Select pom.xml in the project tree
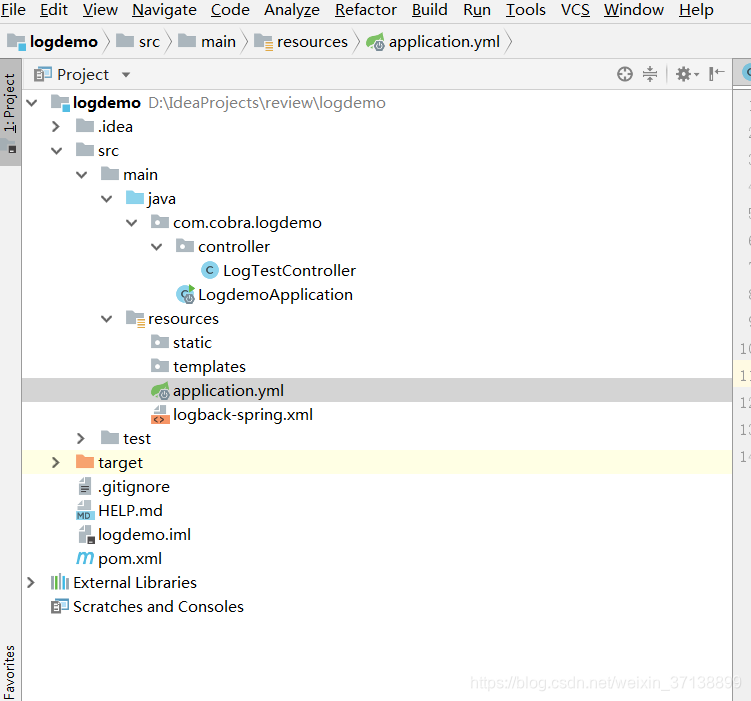This screenshot has height=701, width=751. tap(377, 558)
